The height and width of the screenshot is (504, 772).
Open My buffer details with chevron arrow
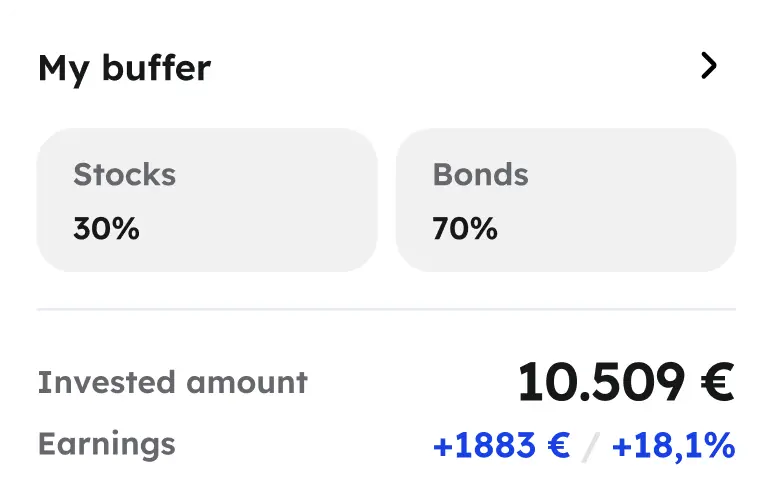(709, 66)
